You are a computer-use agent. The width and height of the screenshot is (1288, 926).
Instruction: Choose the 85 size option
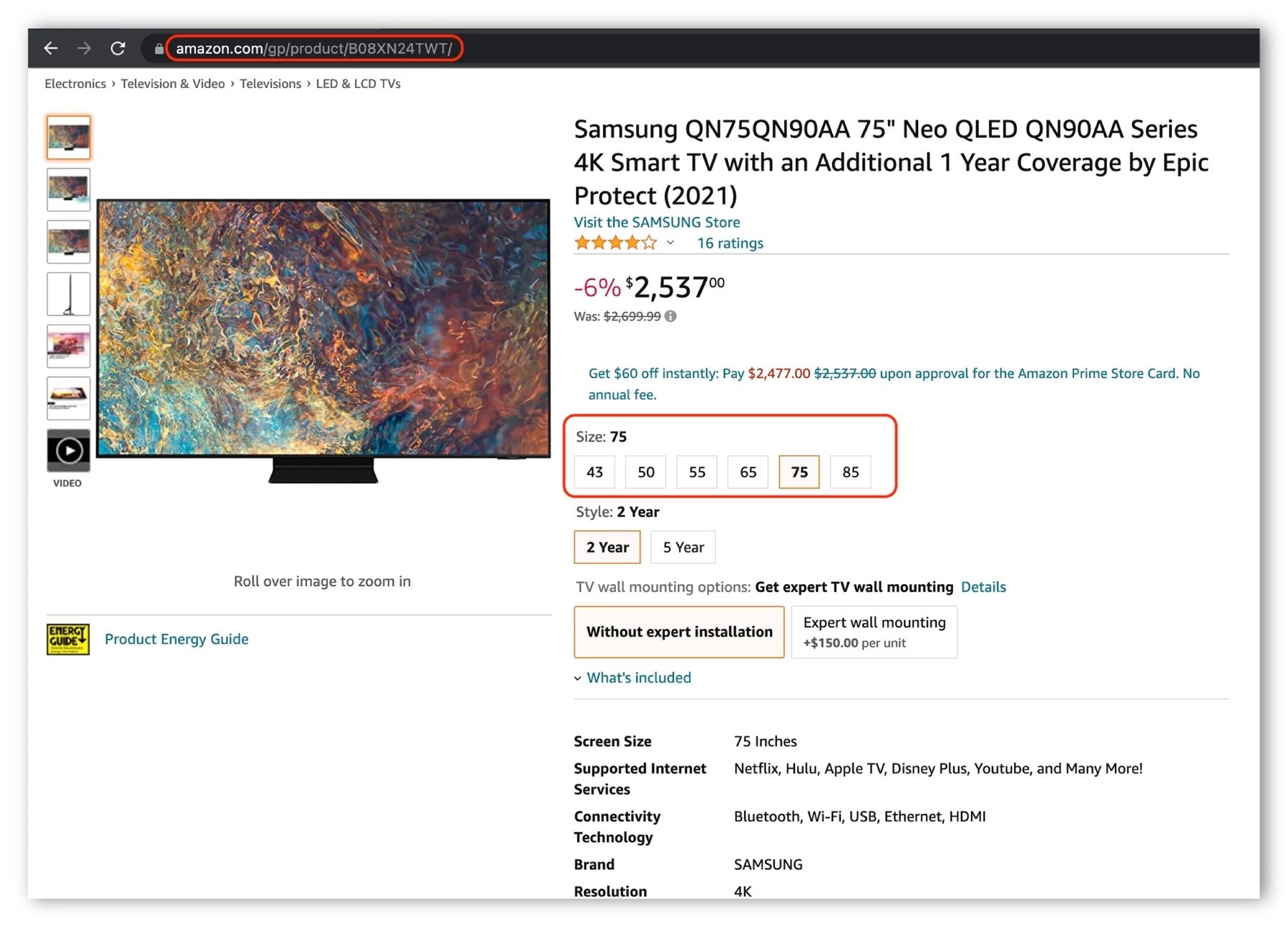pos(850,472)
